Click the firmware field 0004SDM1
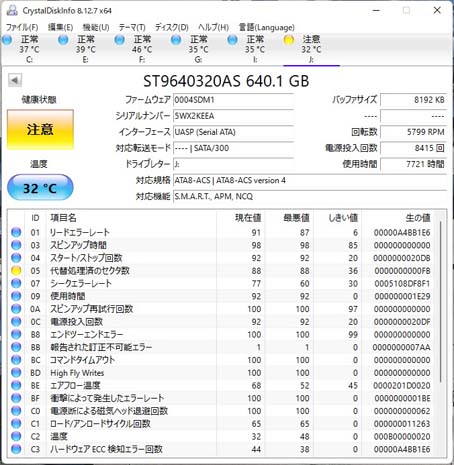Screen dimensions: 454x465 click(233, 100)
